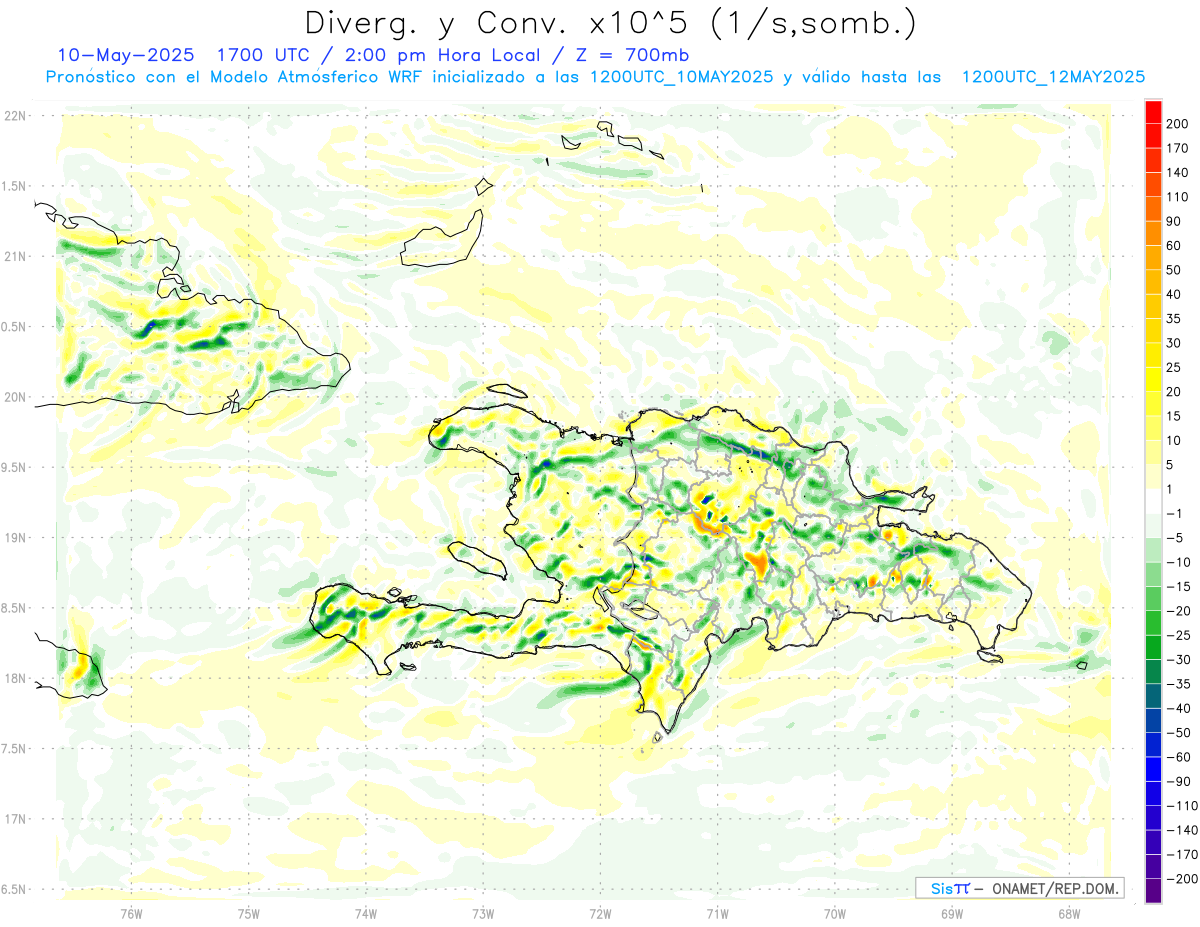Click the colorbar value "-10"
1200x927 pixels.
pyautogui.click(x=1177, y=563)
